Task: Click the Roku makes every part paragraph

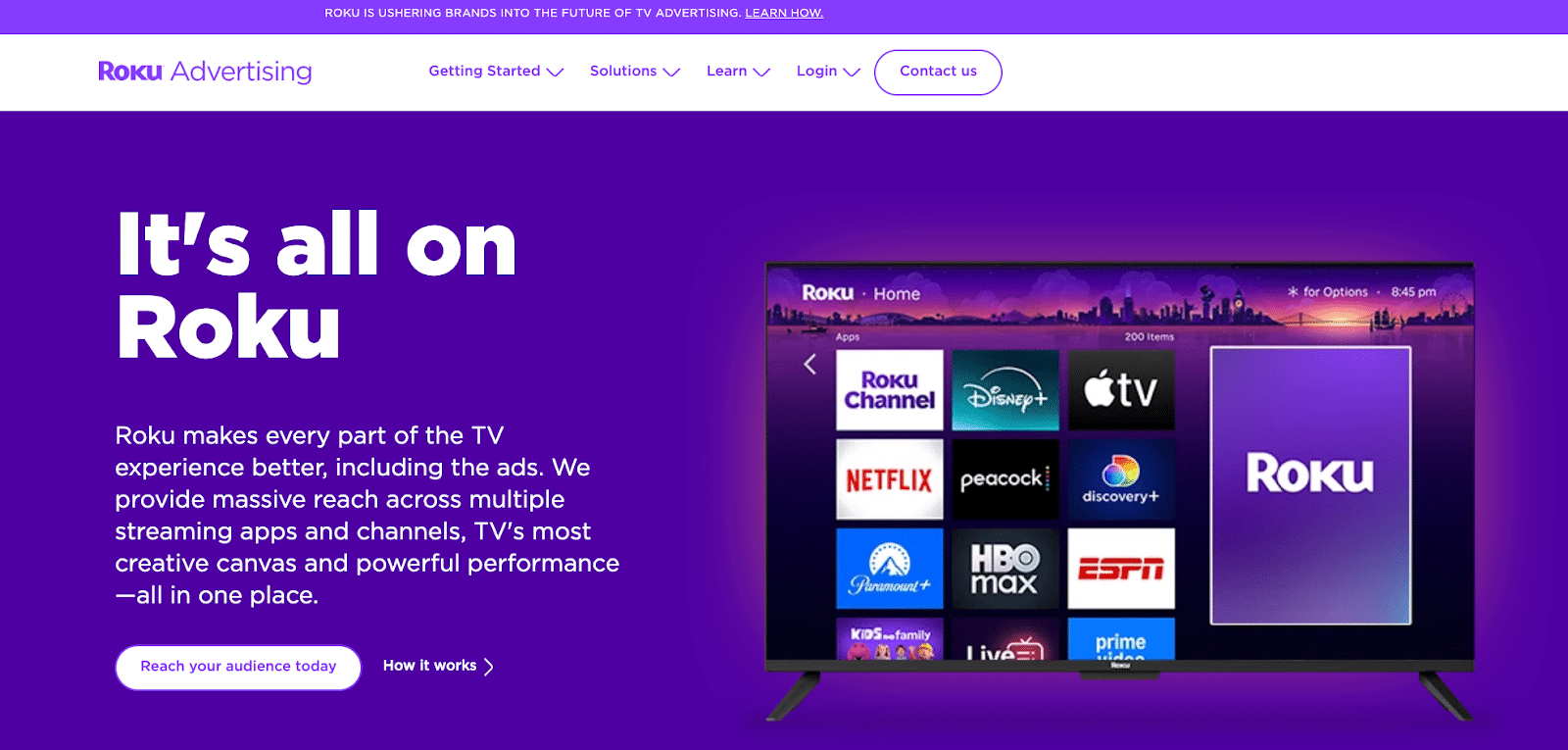Action: pos(367,515)
